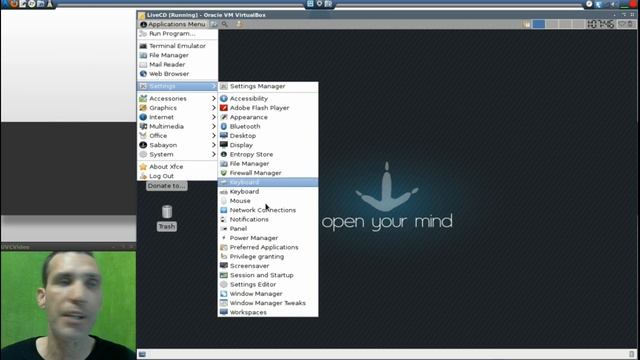Screen dimensions: 640x360
Task: Click the About Xfce star icon
Action: point(143,167)
